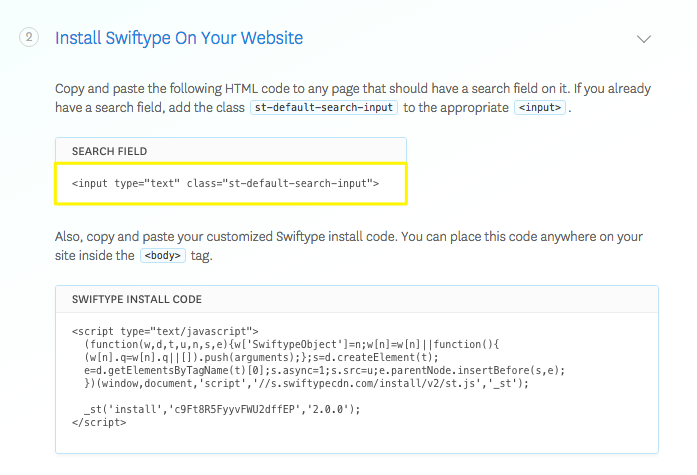Click the closing '</script>' tag line
Screen dimensions: 697x475
(99, 422)
